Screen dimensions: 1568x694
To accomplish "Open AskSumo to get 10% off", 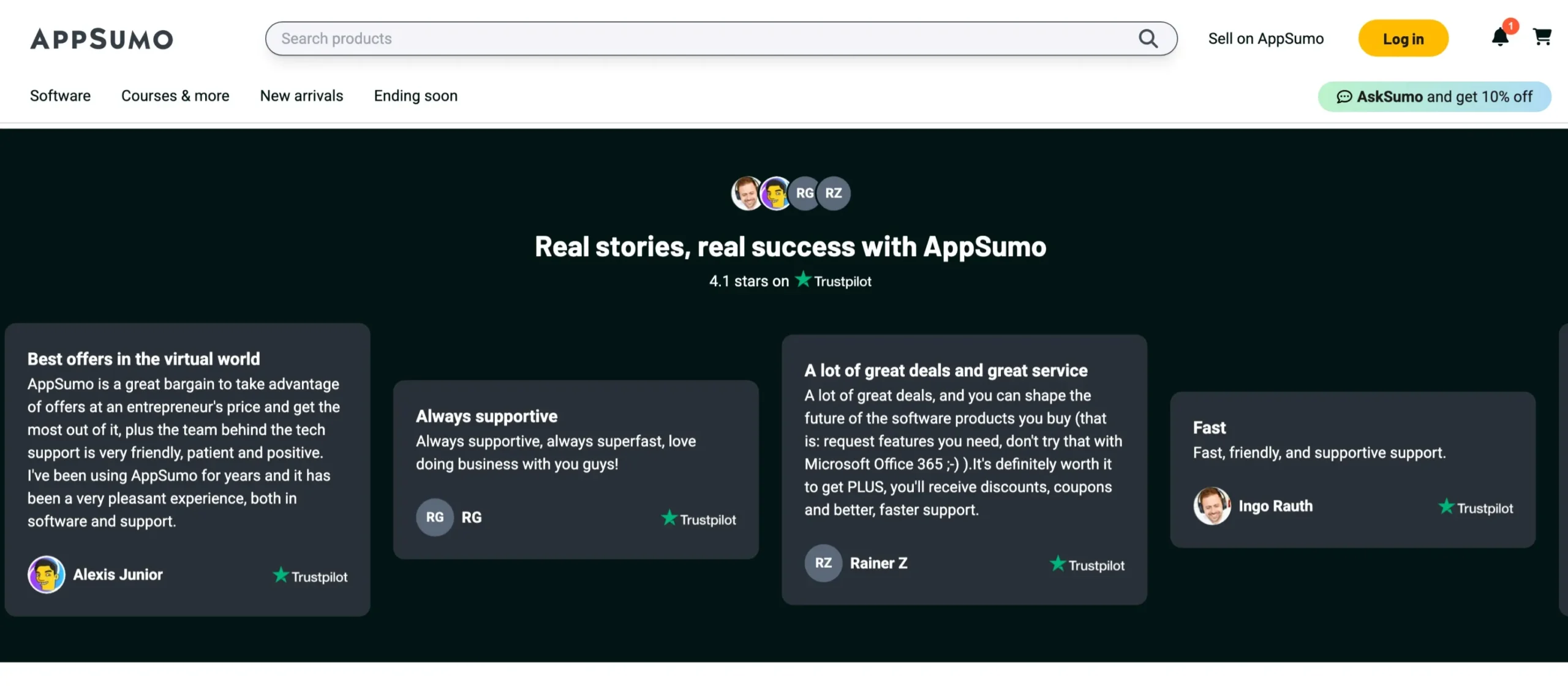I will point(1433,97).
